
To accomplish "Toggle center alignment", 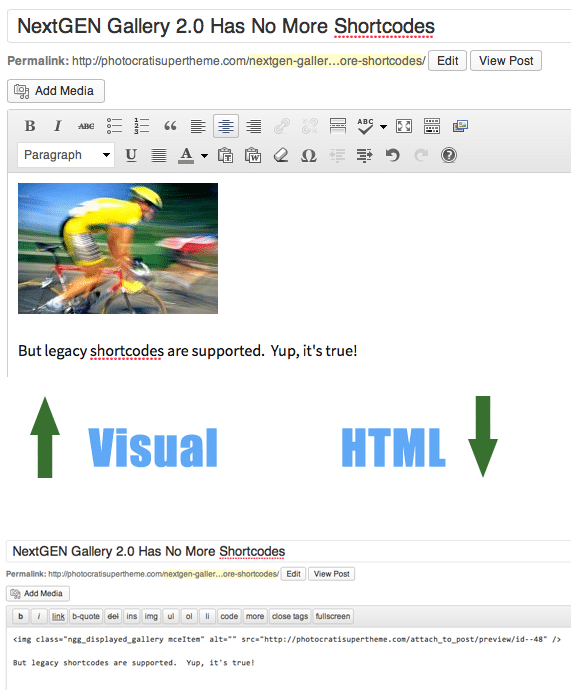I will tap(226, 126).
